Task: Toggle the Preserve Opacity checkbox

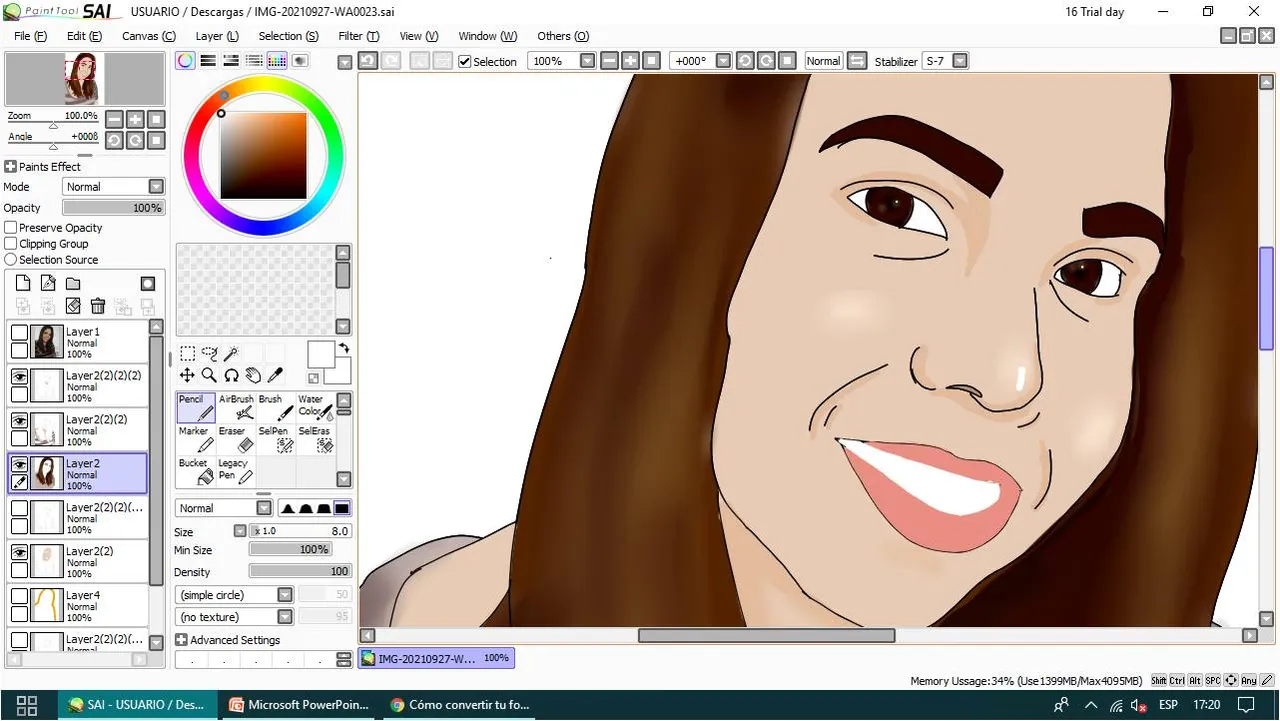Action: point(11,228)
